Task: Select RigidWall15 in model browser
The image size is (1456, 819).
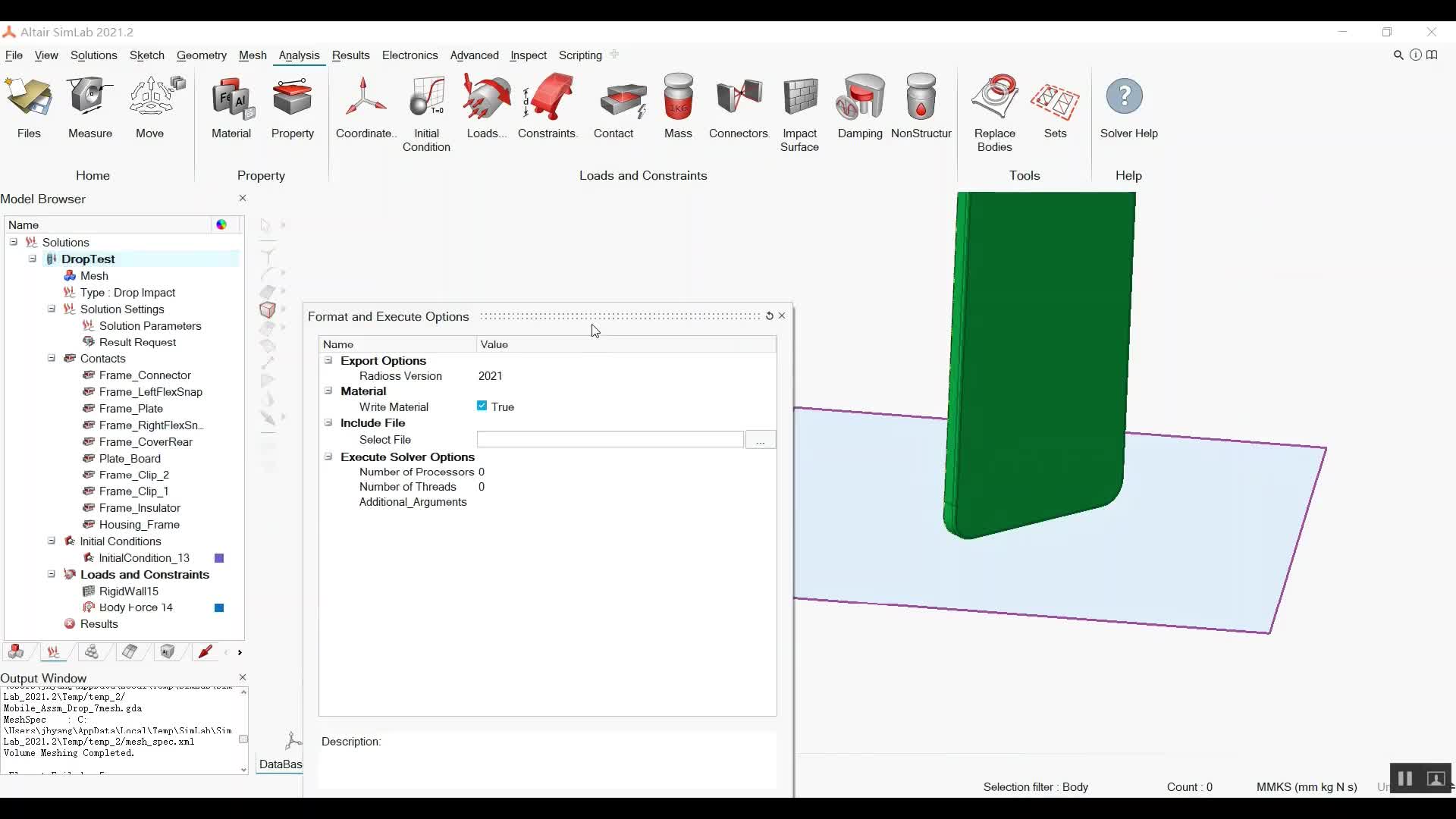Action: click(x=128, y=591)
